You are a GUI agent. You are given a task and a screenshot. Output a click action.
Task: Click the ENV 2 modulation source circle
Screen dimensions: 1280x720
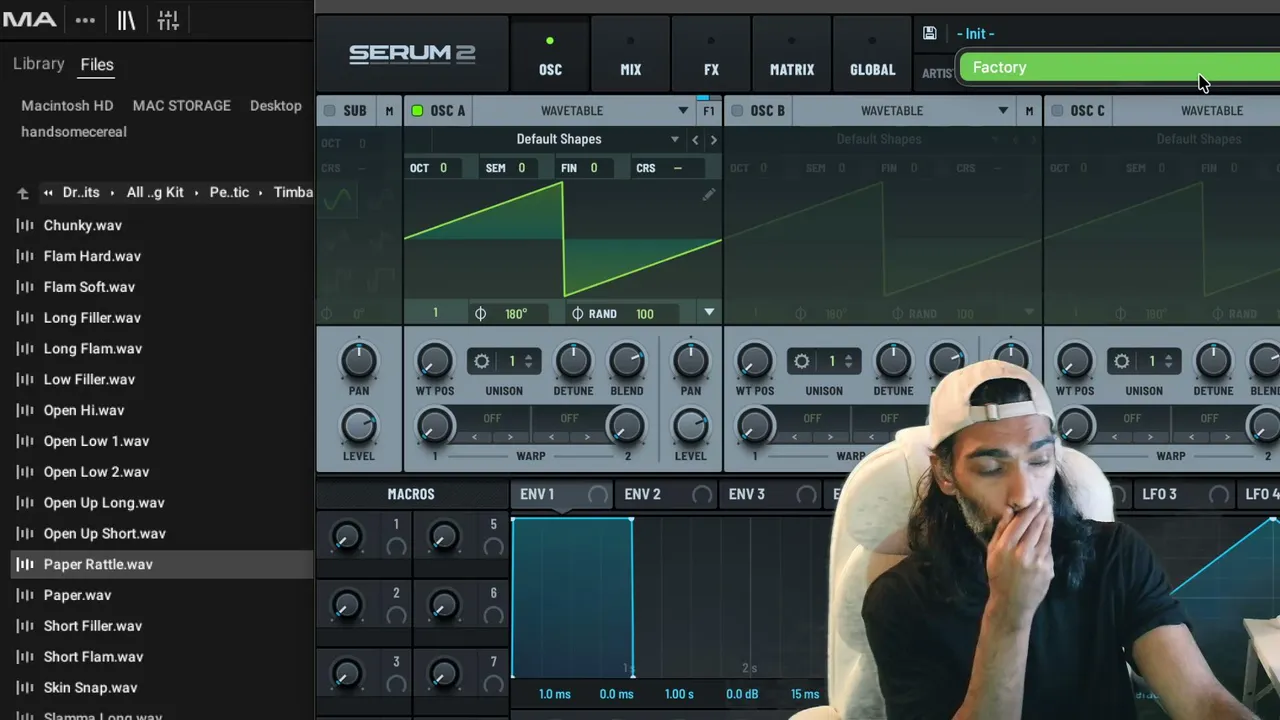702,494
